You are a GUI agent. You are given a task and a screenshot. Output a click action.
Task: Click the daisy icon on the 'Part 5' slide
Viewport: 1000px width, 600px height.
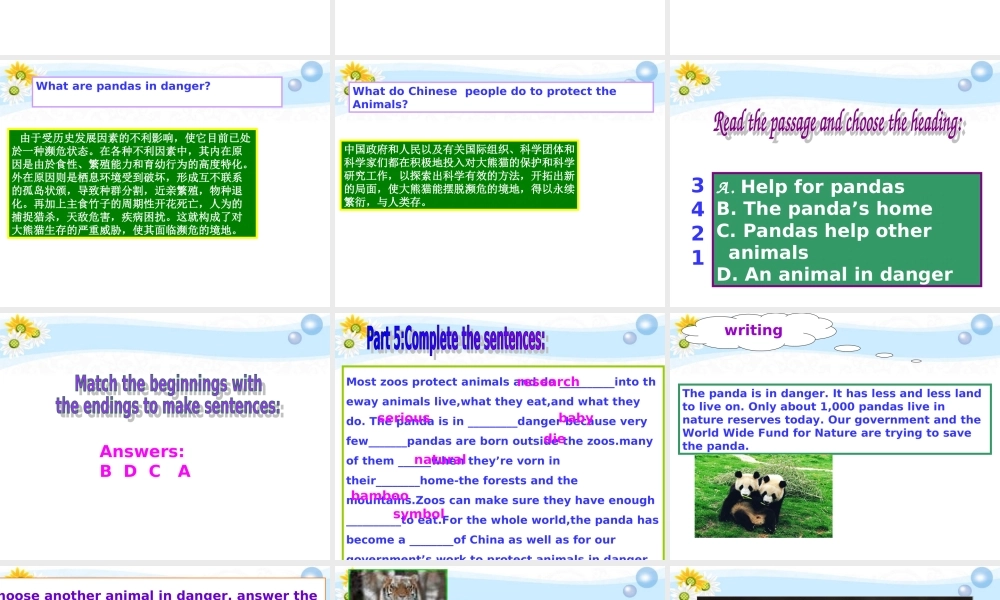(352, 330)
